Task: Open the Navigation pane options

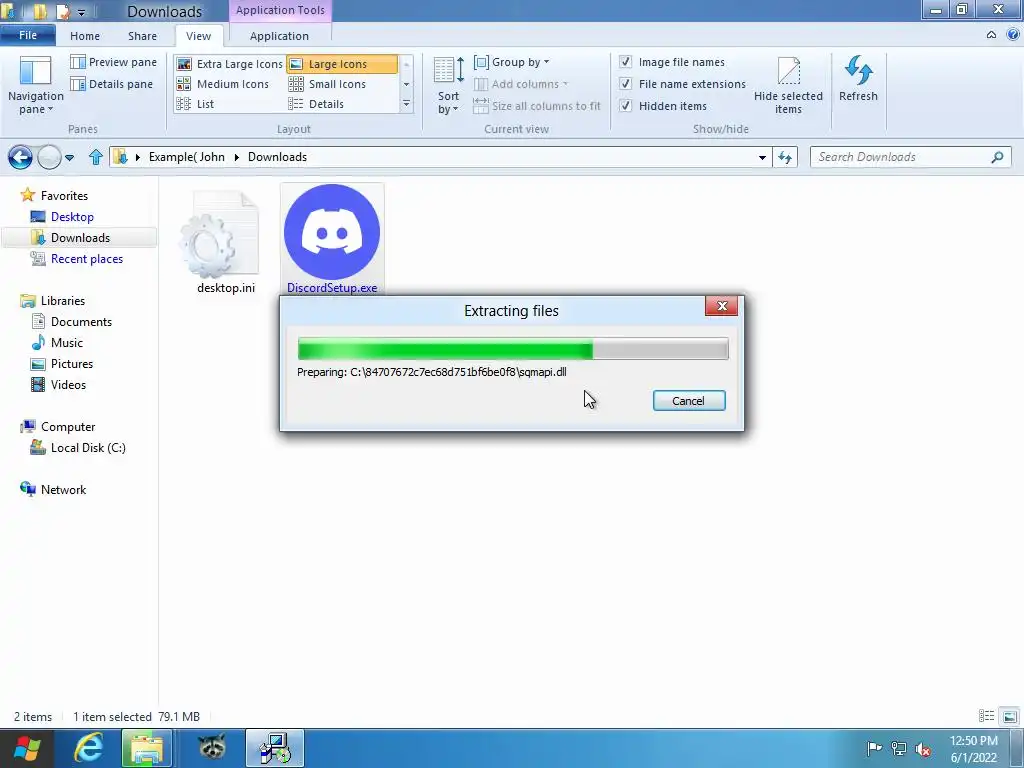Action: [x=35, y=85]
